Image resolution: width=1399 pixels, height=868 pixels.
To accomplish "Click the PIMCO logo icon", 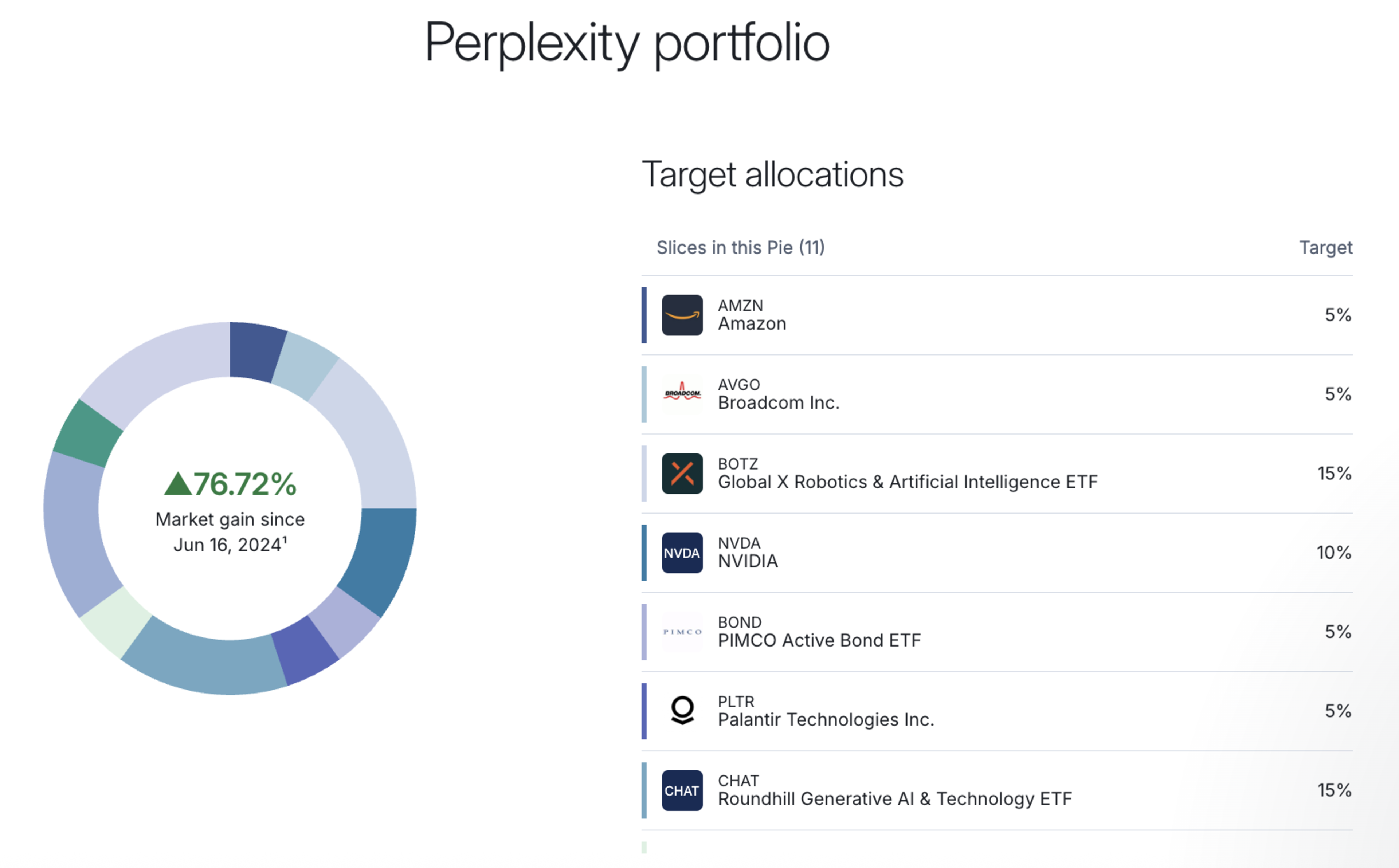I will (x=681, y=632).
